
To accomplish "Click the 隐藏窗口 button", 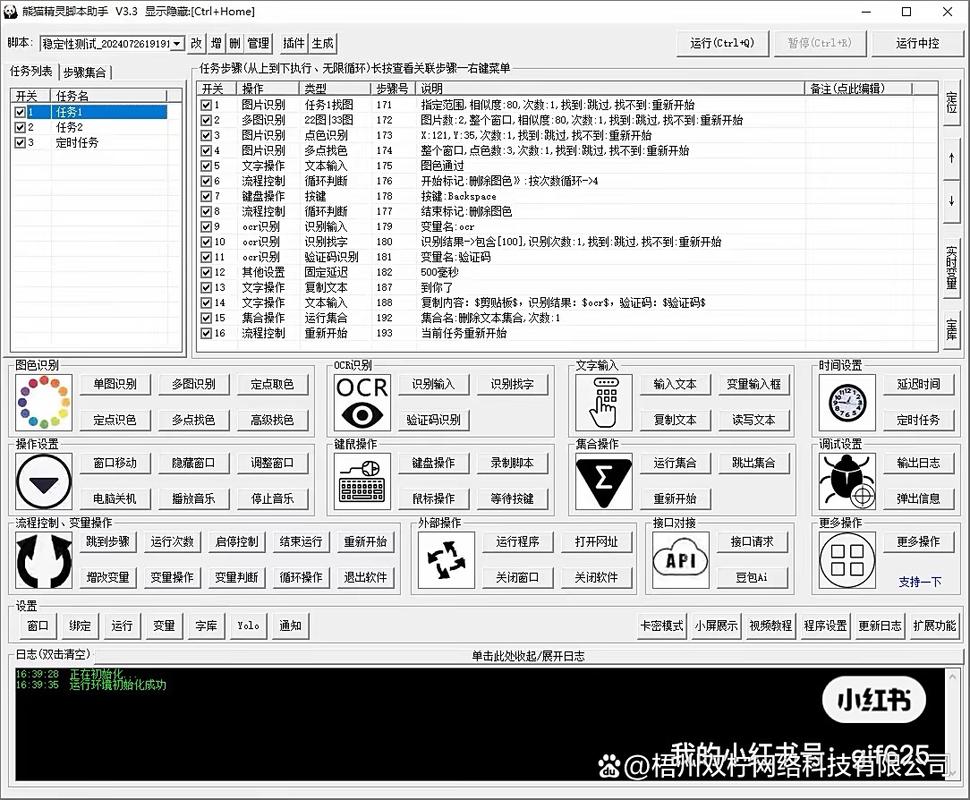I will coord(194,463).
